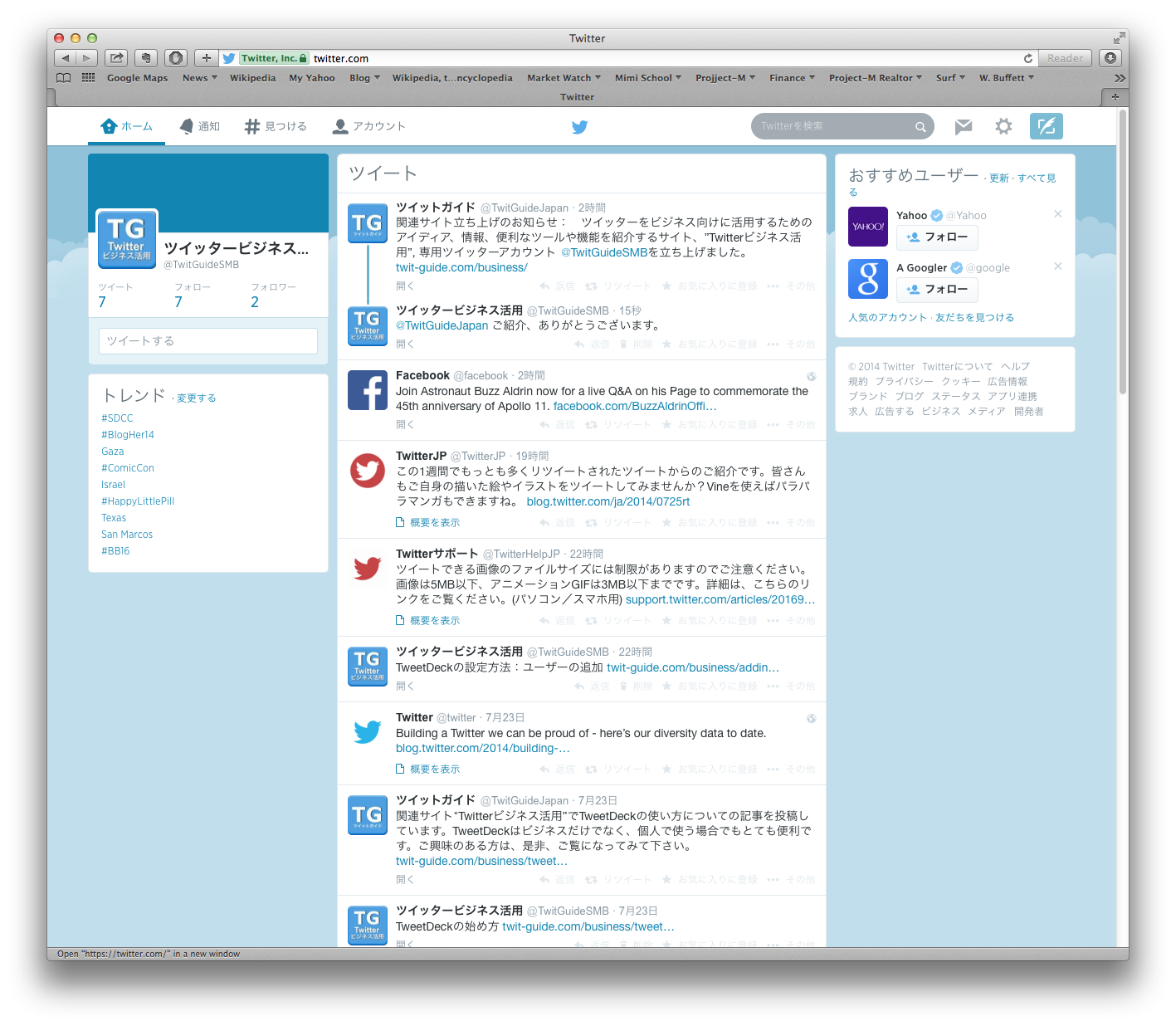Open Top Sites grid icon

click(88, 77)
